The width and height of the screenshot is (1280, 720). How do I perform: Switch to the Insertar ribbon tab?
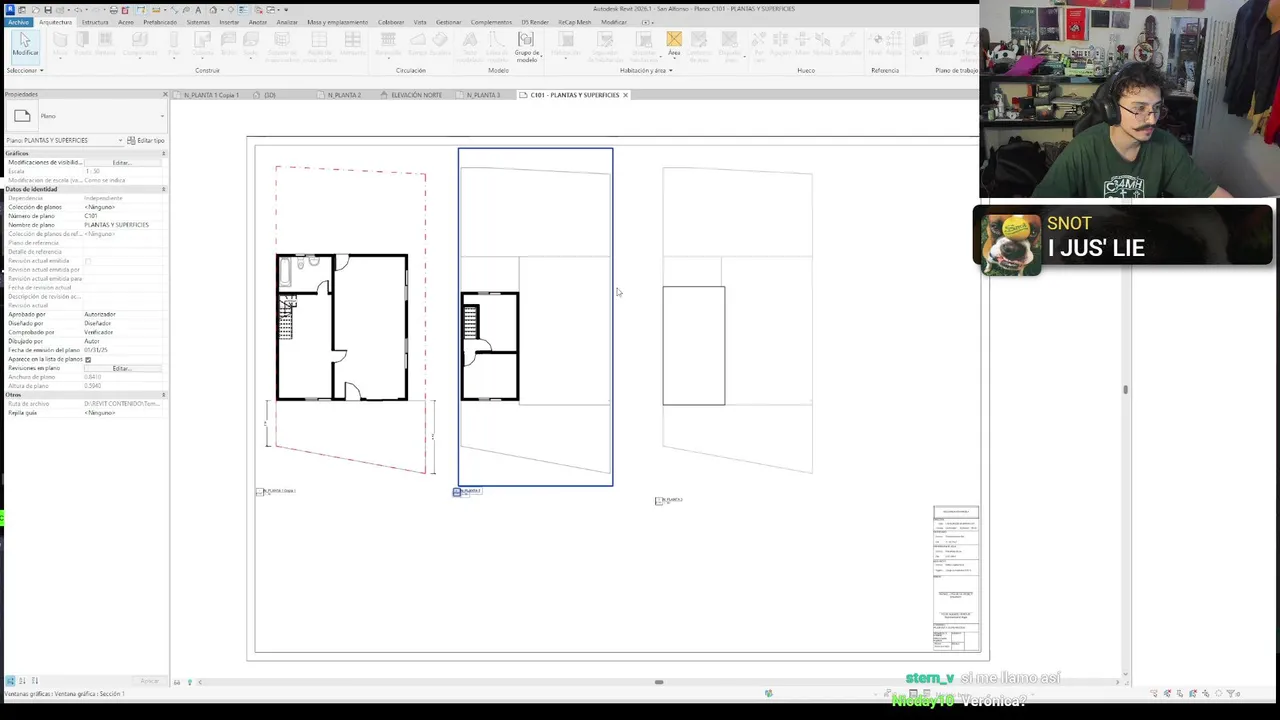coord(229,22)
